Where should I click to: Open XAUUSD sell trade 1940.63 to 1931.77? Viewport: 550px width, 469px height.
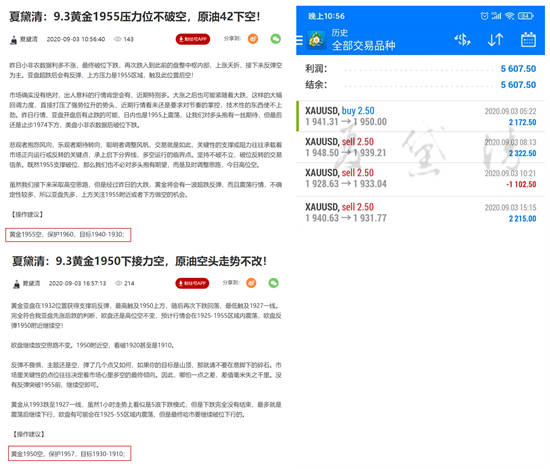coord(420,212)
